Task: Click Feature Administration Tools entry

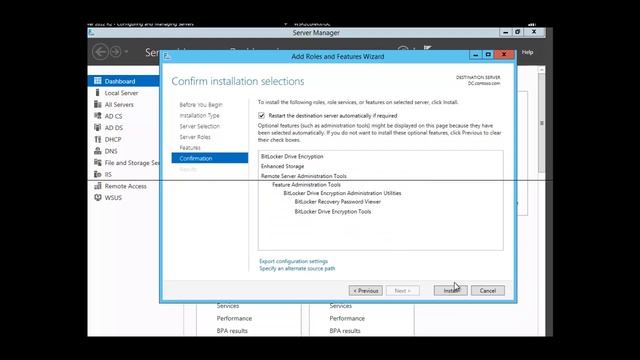Action: click(x=306, y=184)
